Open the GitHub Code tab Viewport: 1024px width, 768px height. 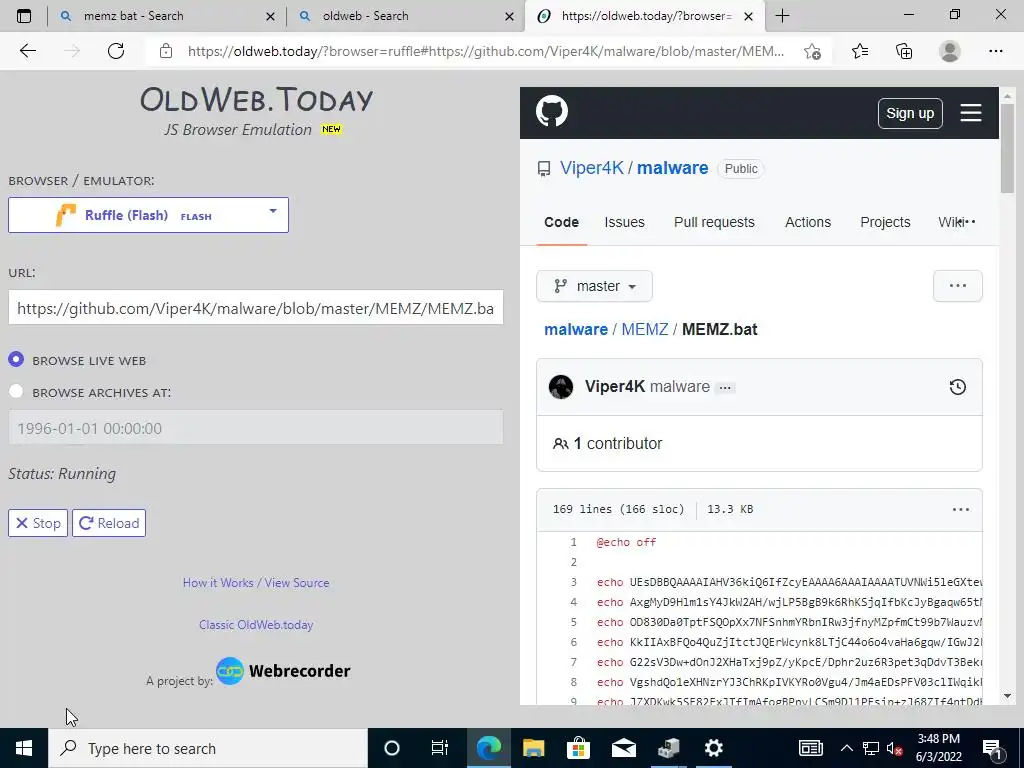561,222
